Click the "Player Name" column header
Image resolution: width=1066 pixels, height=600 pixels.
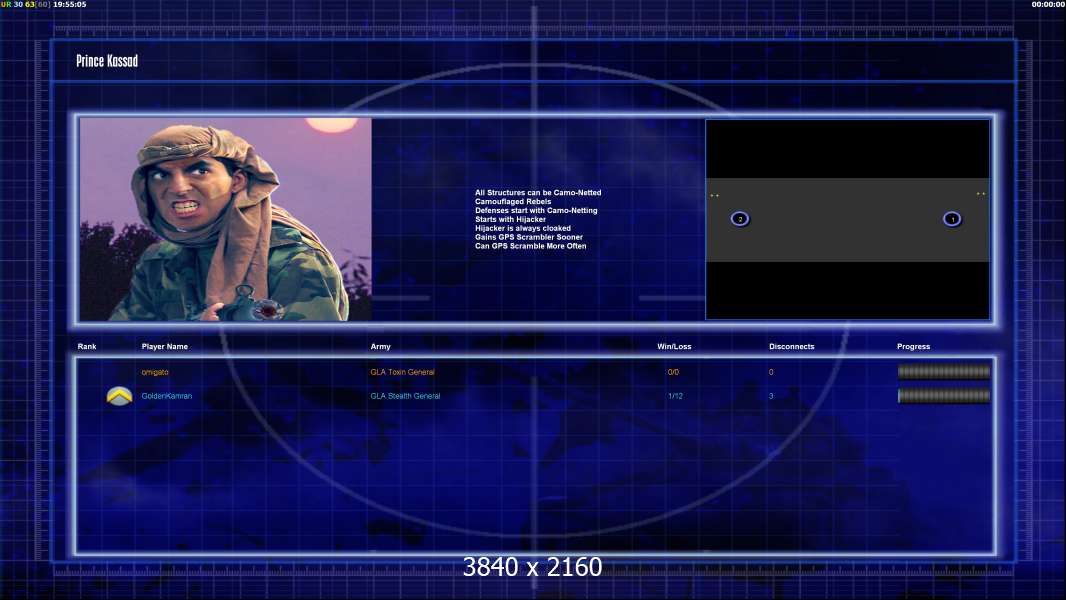click(165, 347)
